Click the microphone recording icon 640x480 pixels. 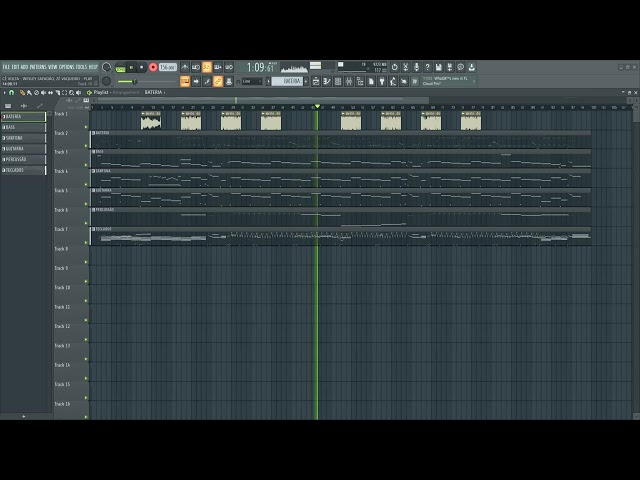point(417,67)
